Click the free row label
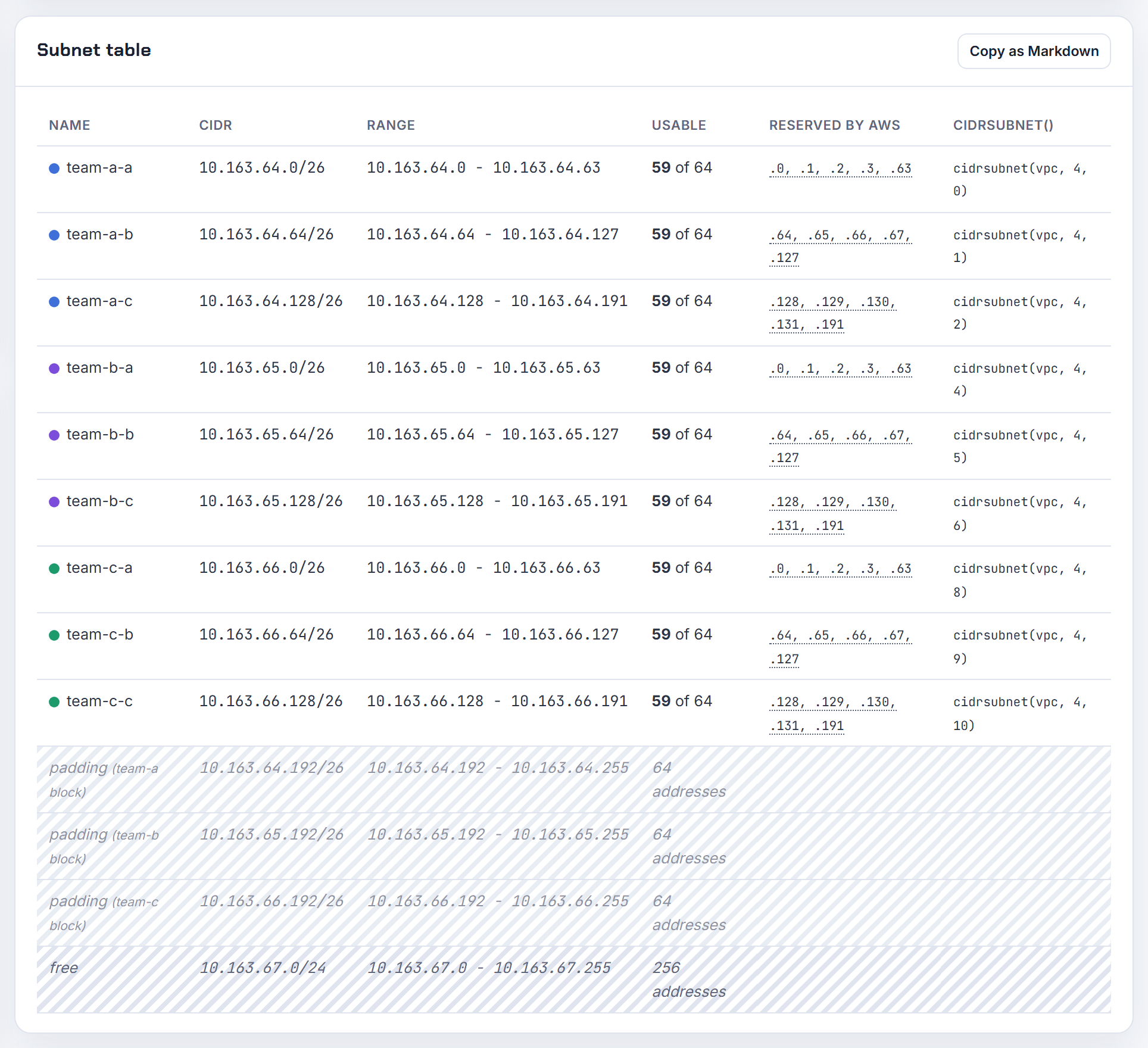The height and width of the screenshot is (1048, 1148). [x=64, y=968]
